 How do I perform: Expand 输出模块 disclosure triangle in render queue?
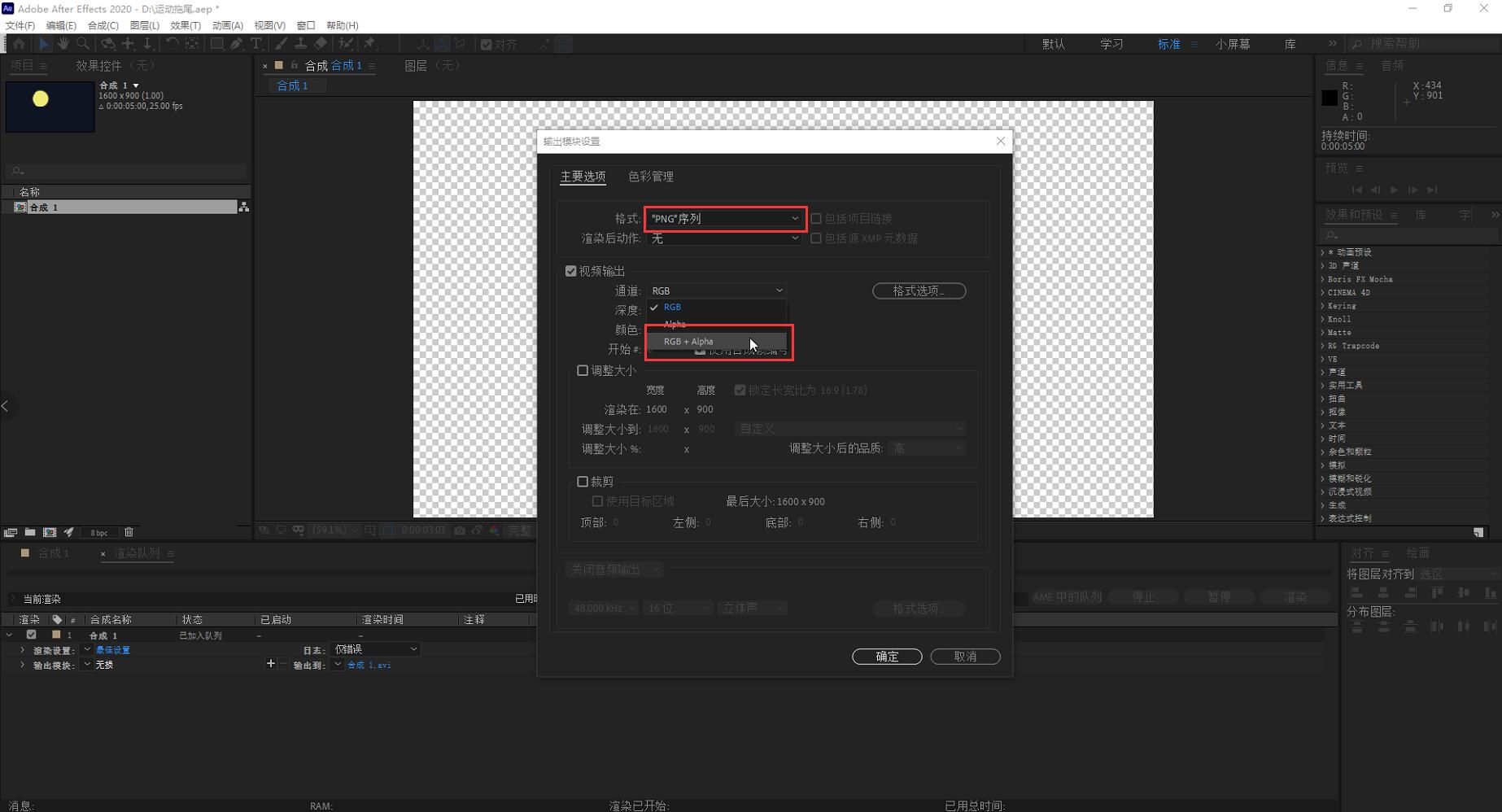tap(22, 665)
